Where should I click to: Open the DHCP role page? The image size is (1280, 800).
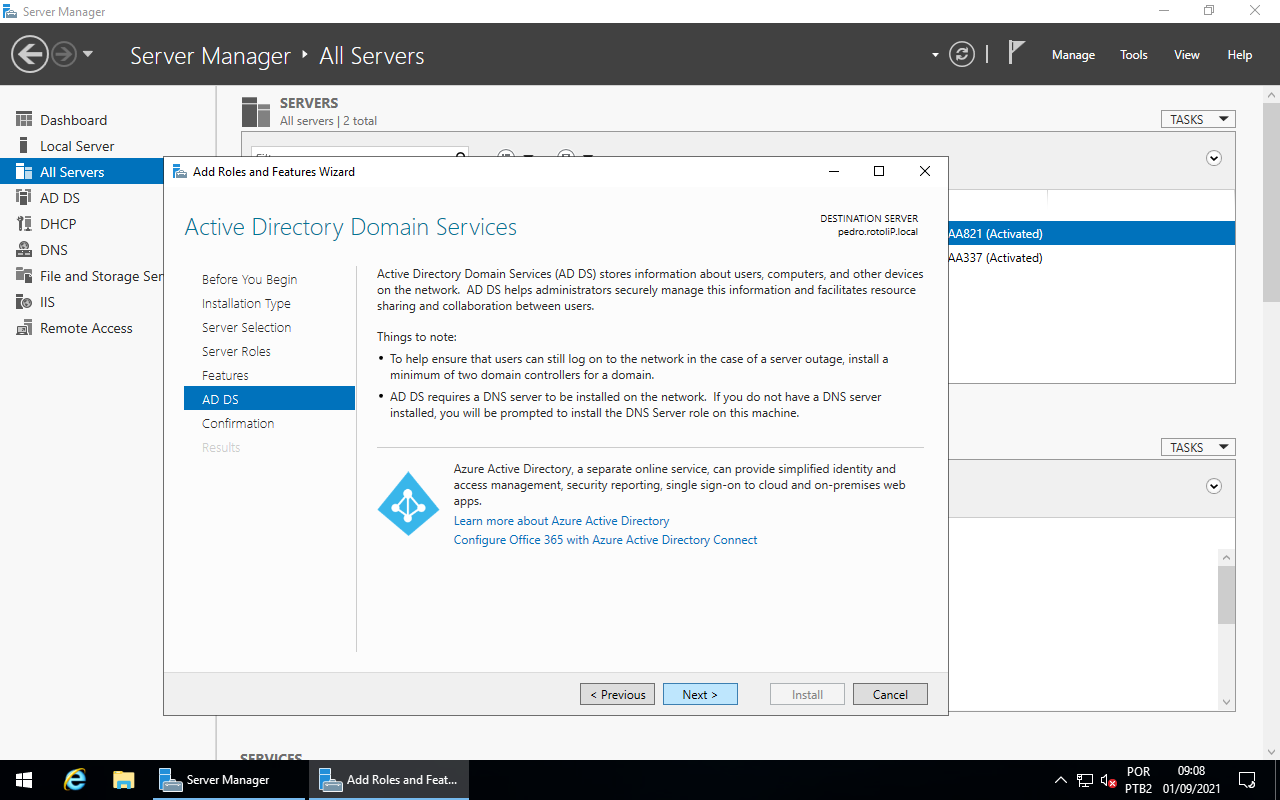58,224
